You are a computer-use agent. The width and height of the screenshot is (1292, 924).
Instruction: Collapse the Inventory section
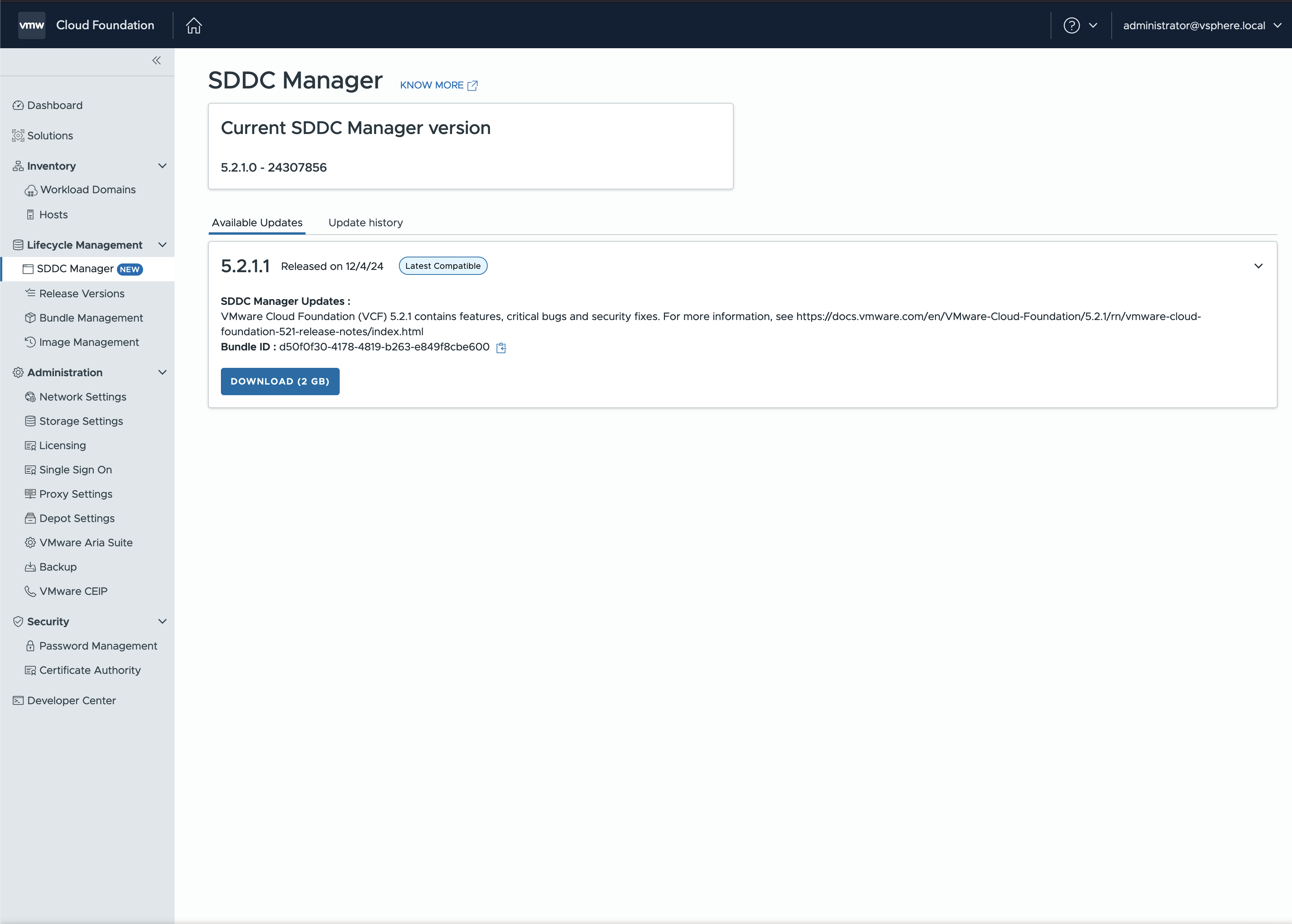tap(162, 166)
